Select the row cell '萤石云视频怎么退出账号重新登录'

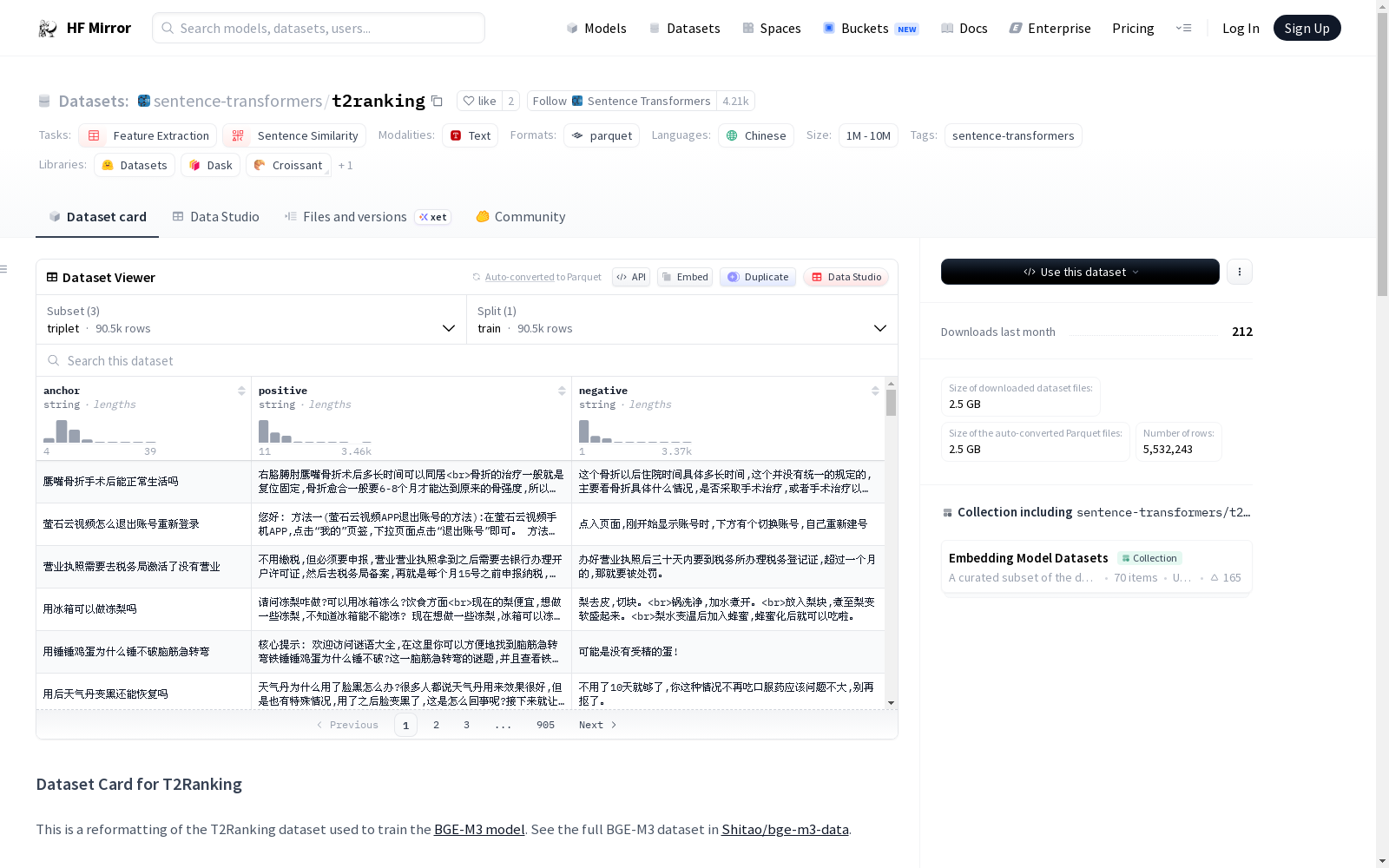coord(144,524)
